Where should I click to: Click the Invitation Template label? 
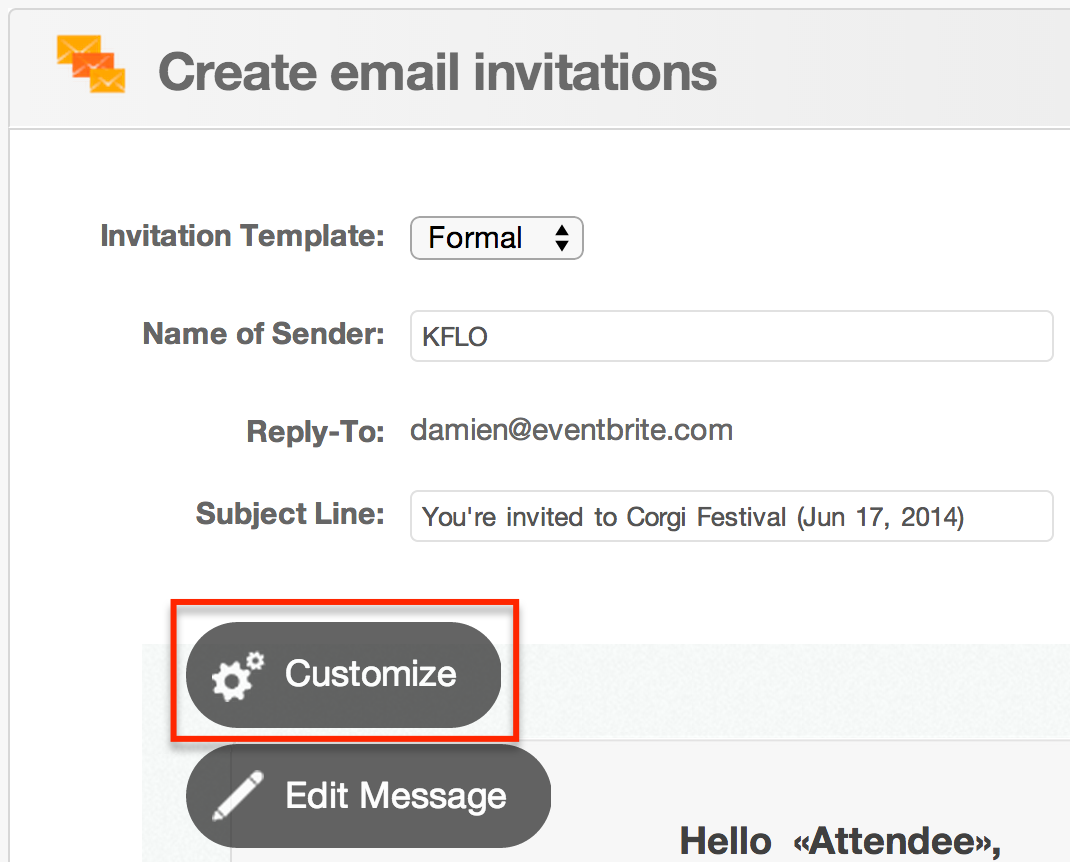242,236
